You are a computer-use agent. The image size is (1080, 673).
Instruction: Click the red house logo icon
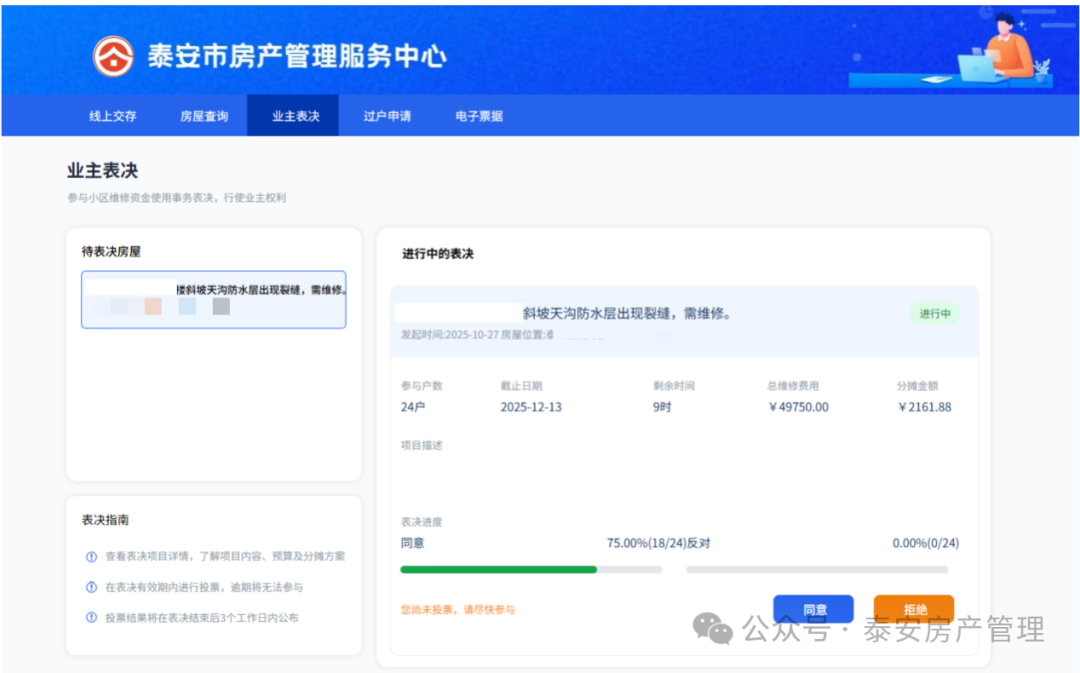(x=113, y=56)
